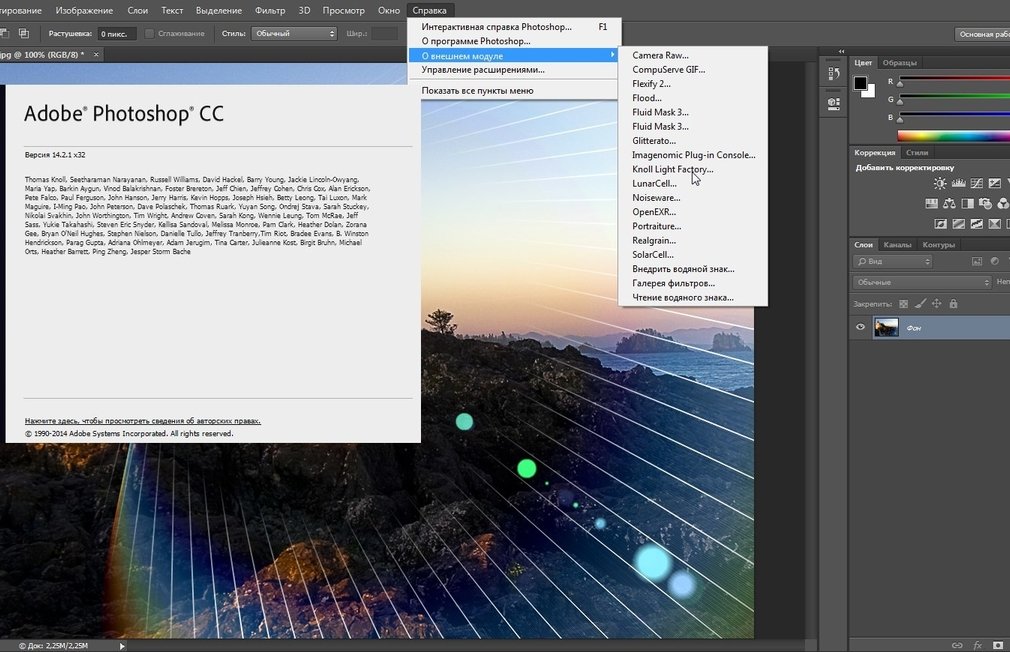Click the adjustment layer filter icon
The image size is (1010, 652).
click(995, 261)
